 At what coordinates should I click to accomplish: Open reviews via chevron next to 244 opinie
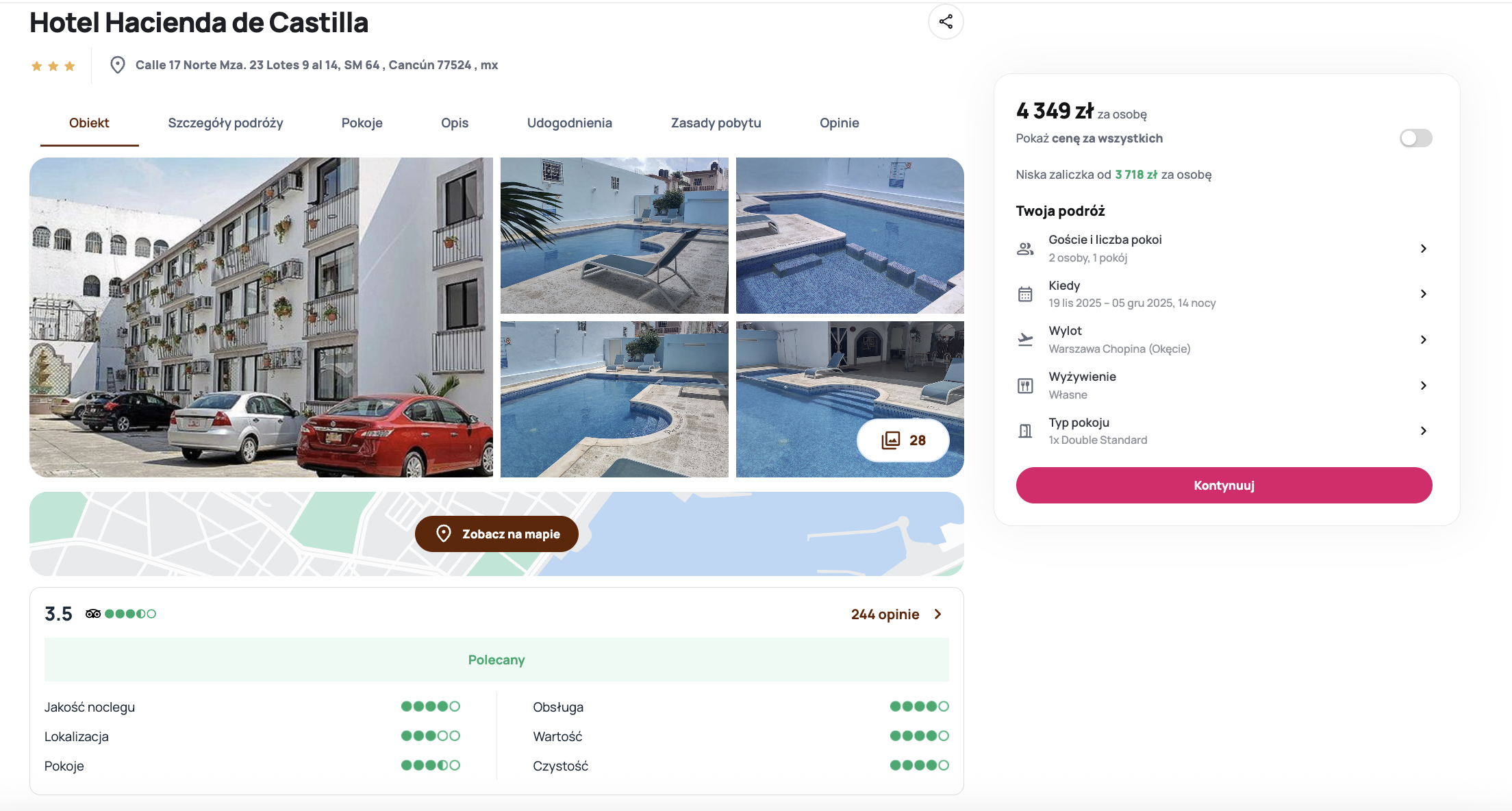(x=938, y=614)
